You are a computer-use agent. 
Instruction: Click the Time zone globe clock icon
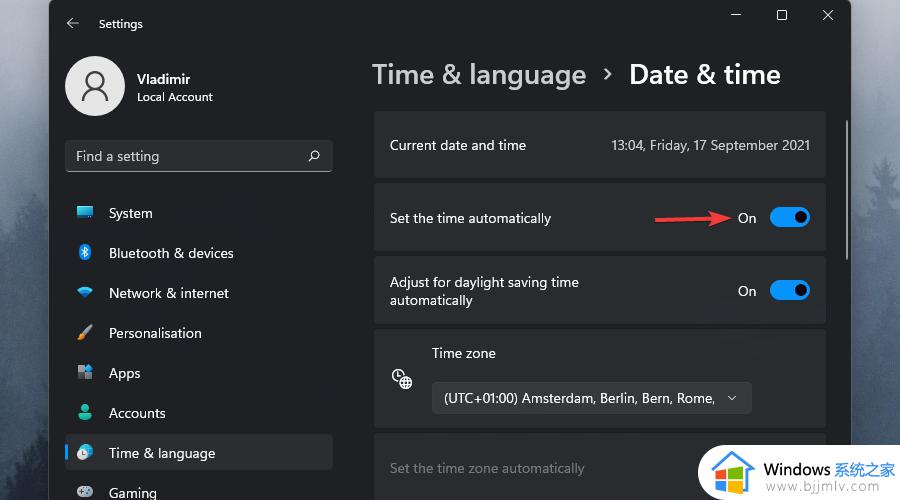(402, 379)
